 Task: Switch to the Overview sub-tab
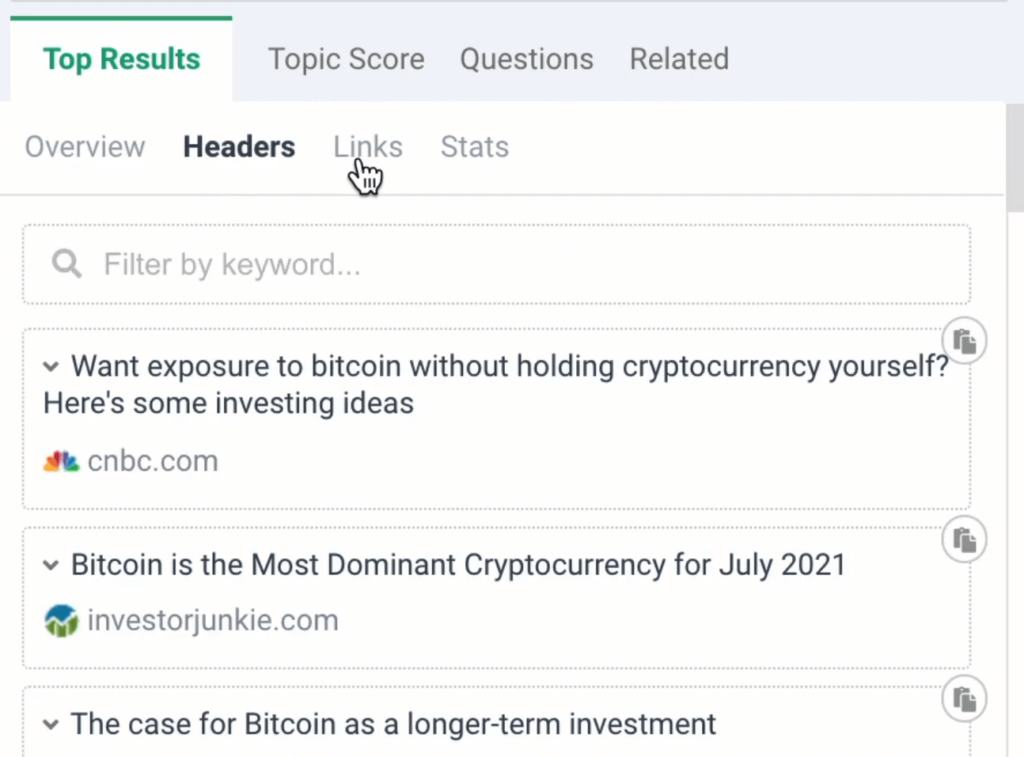coord(85,147)
